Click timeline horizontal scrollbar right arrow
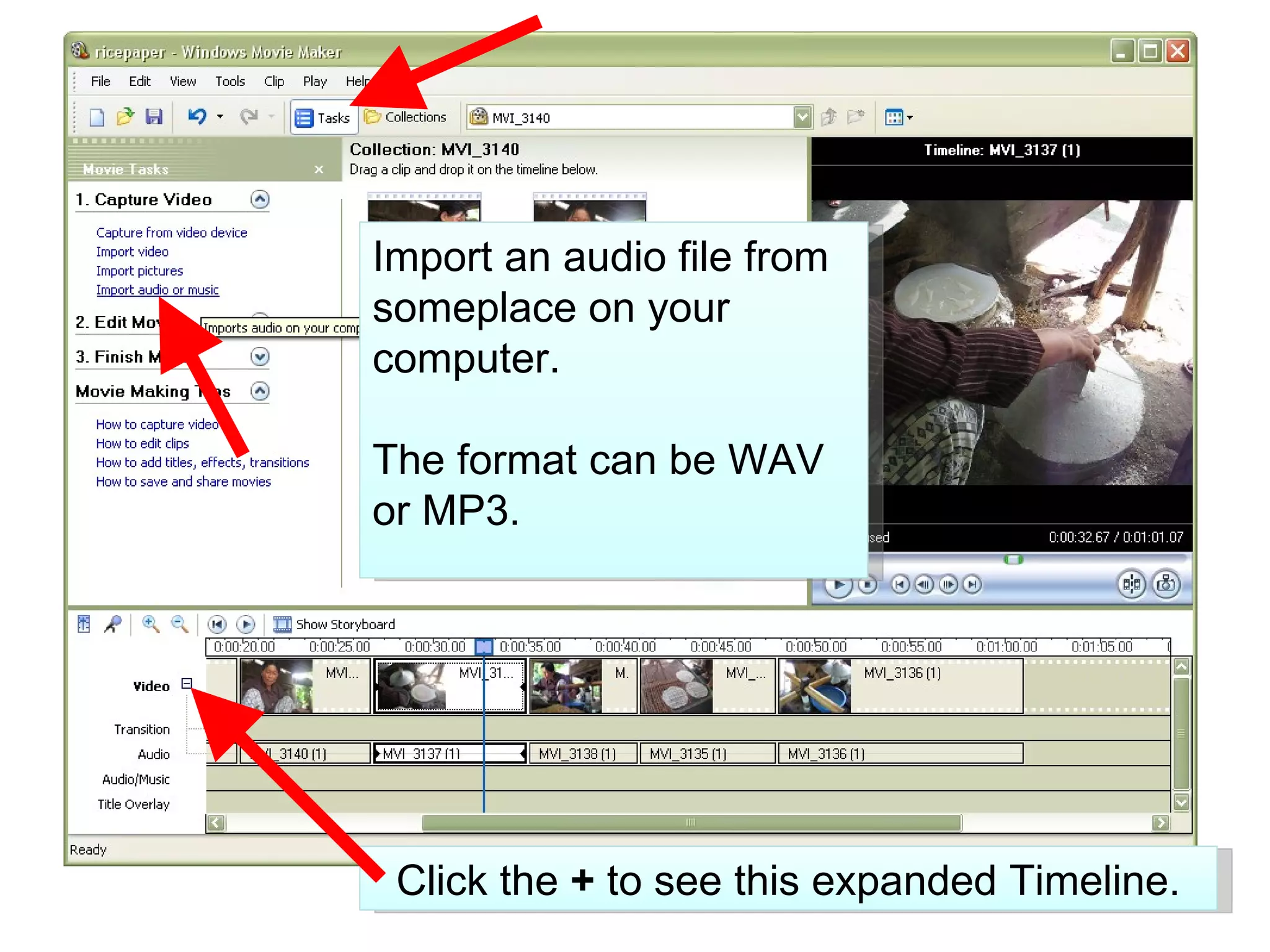Image resolution: width=1270 pixels, height=952 pixels. [x=1161, y=823]
